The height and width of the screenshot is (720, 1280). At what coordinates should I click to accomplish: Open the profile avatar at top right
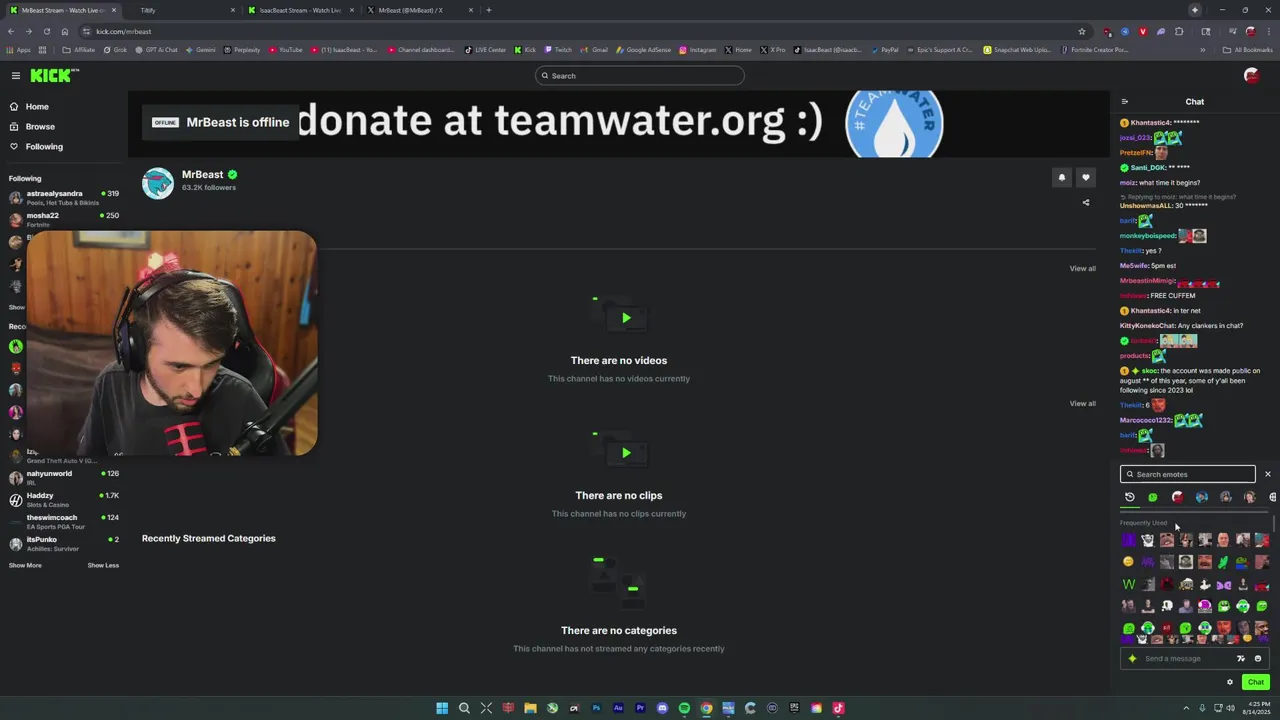(1251, 76)
